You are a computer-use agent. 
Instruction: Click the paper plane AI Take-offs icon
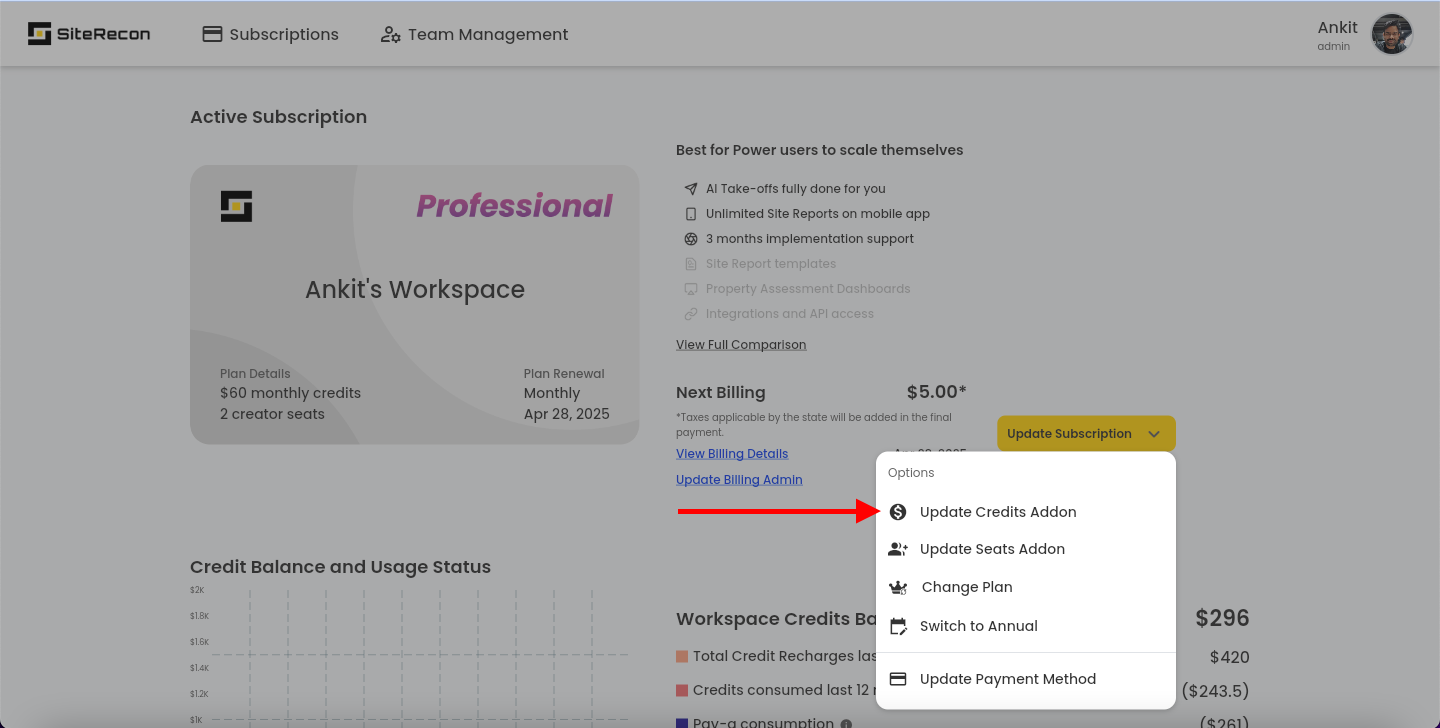point(690,189)
